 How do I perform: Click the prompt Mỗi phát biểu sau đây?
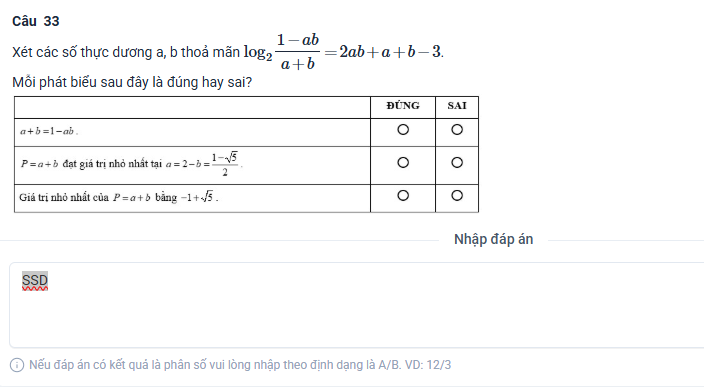click(x=132, y=83)
